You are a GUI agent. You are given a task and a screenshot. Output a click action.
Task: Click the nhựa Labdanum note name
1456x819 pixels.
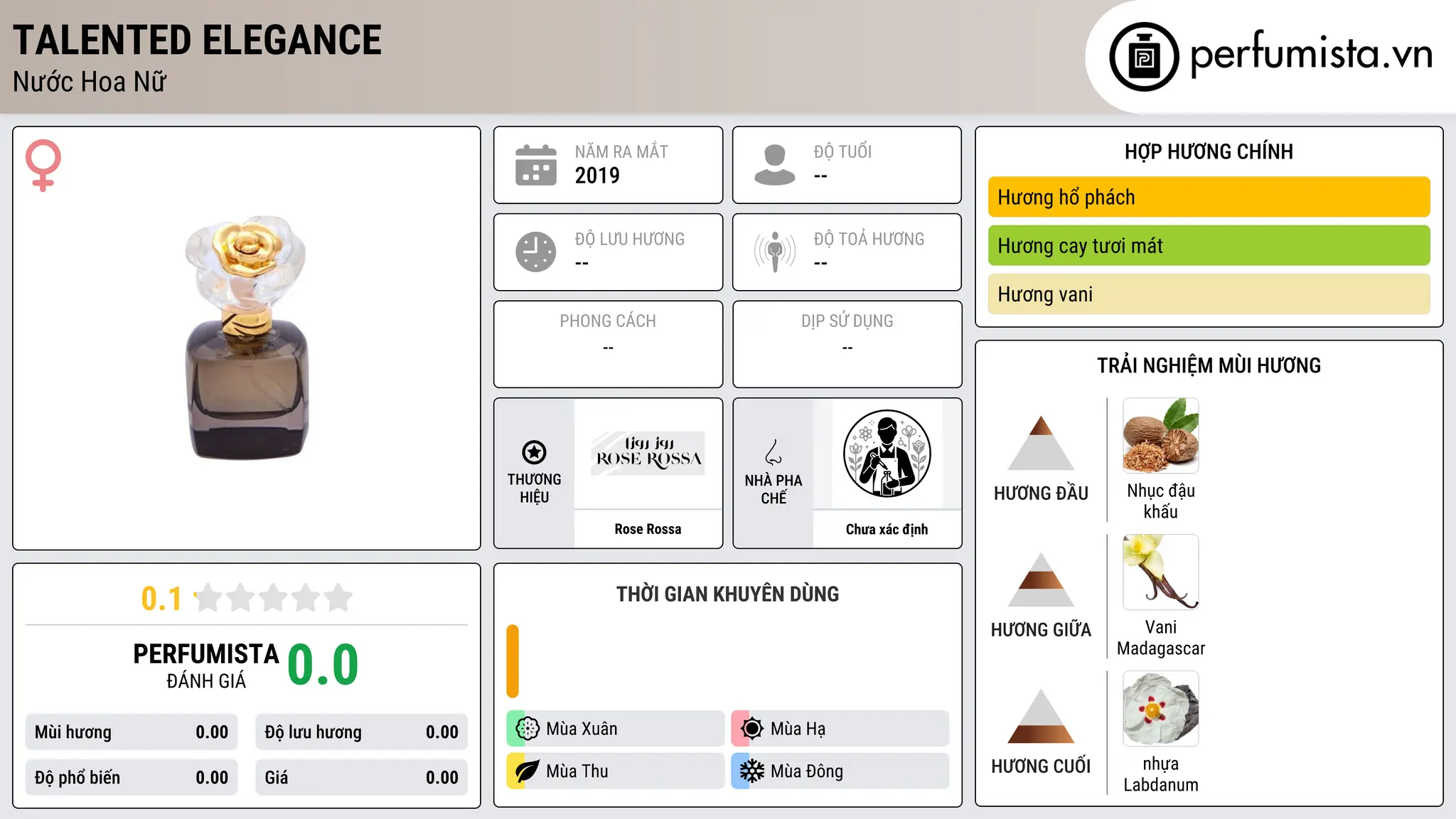click(x=1161, y=774)
